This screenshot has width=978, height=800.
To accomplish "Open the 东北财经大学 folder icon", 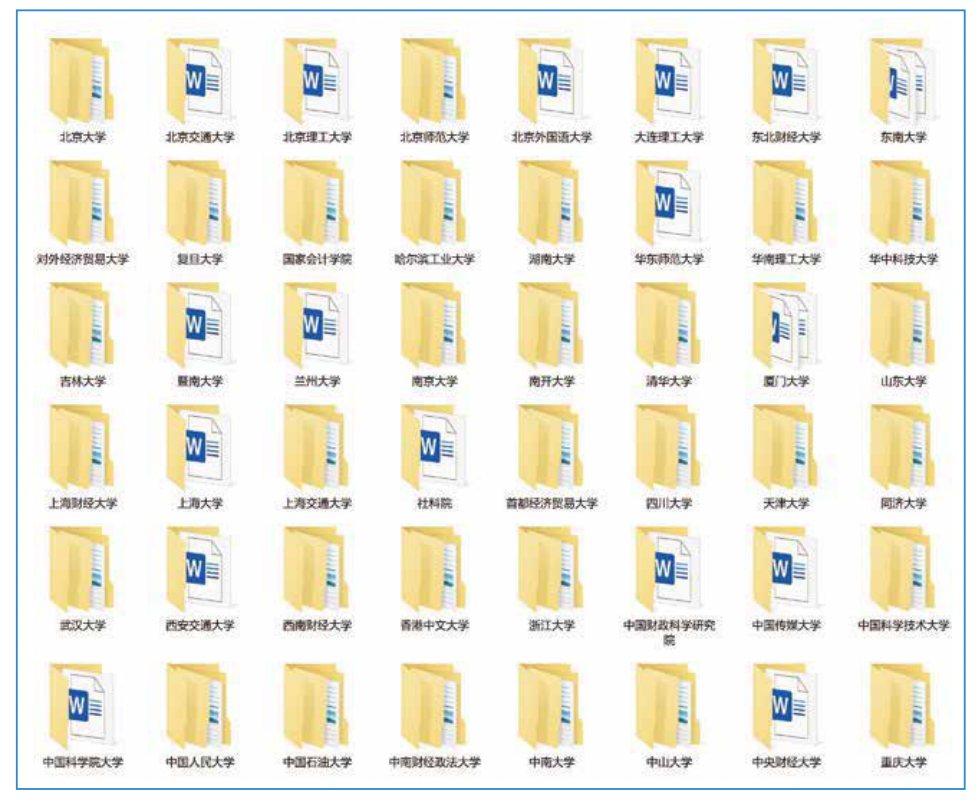I will pyautogui.click(x=786, y=80).
